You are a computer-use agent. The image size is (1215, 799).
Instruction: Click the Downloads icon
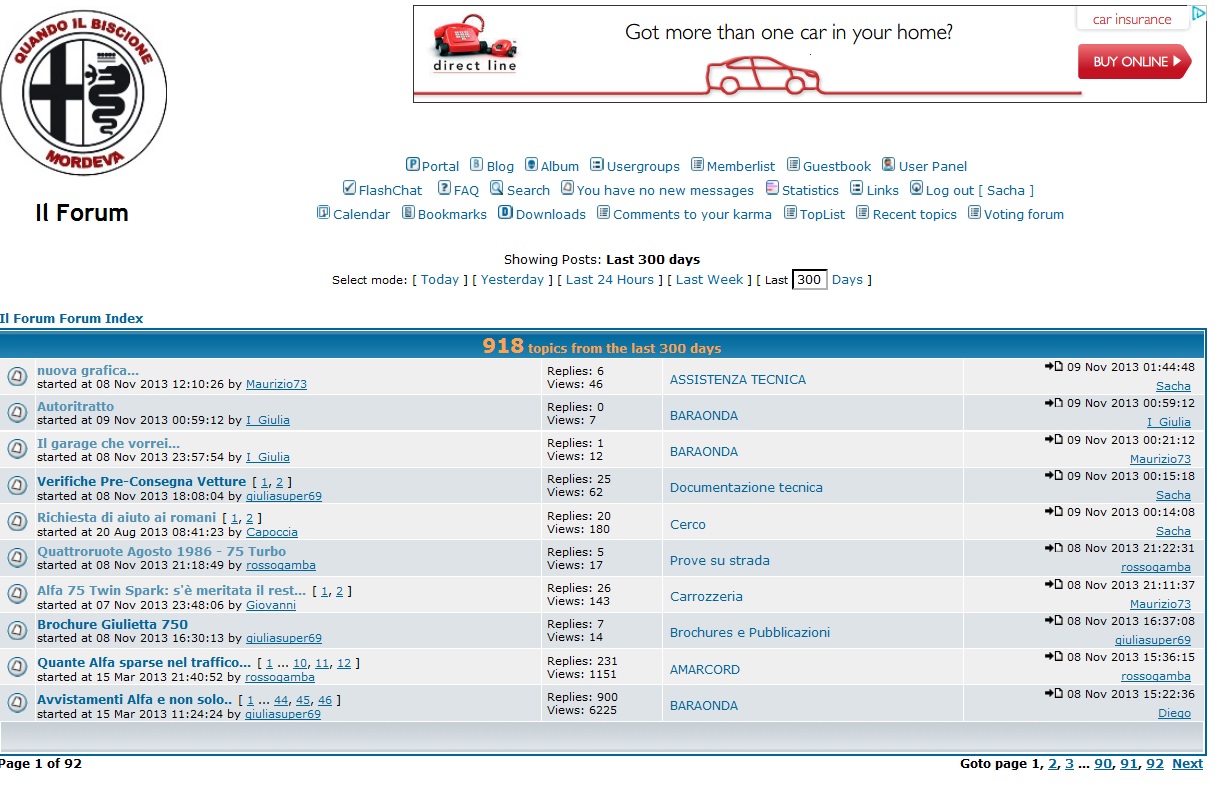(506, 212)
